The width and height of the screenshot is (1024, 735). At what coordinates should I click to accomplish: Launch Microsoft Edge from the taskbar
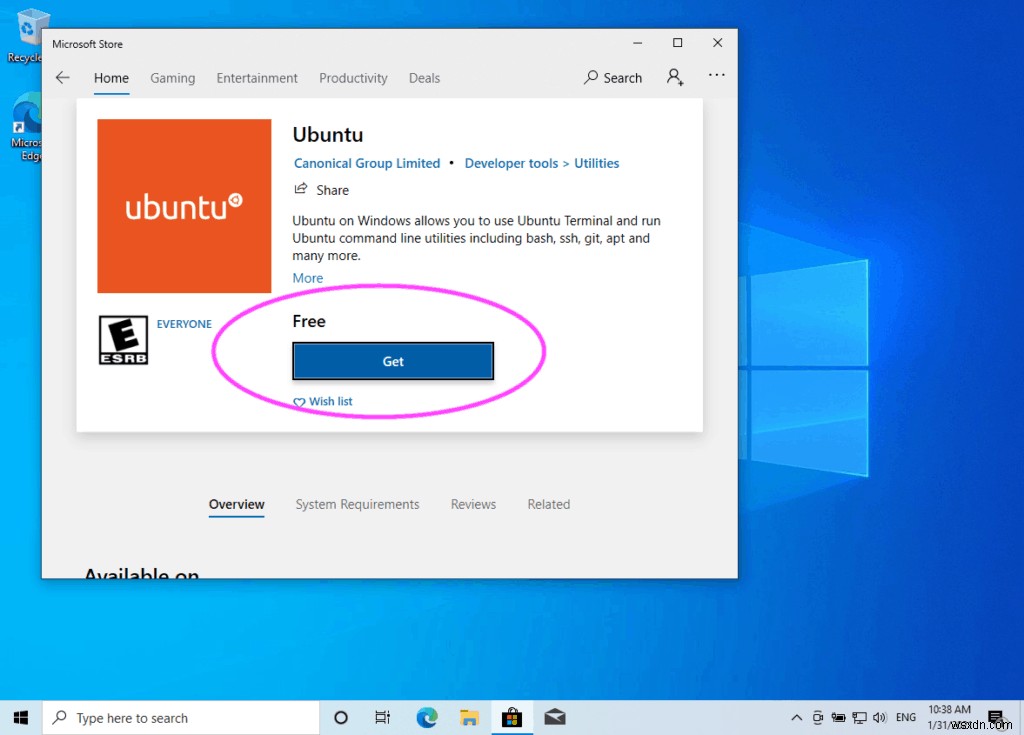[x=426, y=717]
